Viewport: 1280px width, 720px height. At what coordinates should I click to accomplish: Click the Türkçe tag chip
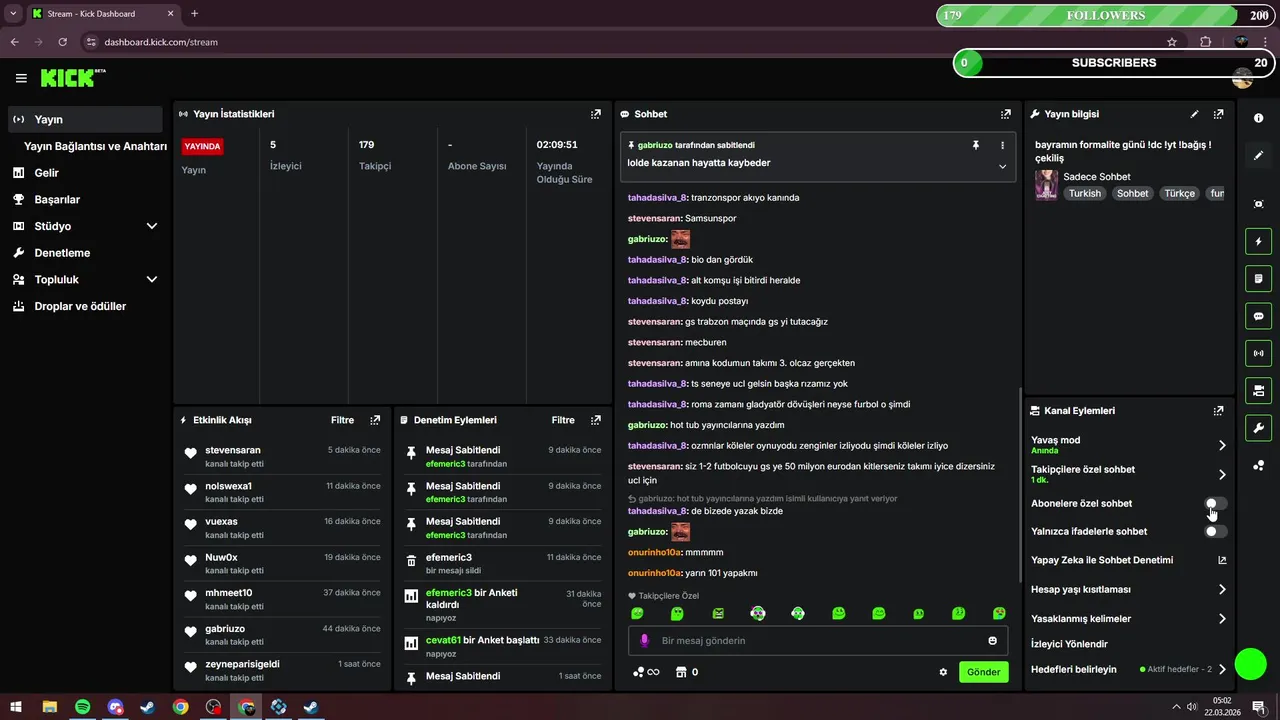[1179, 193]
